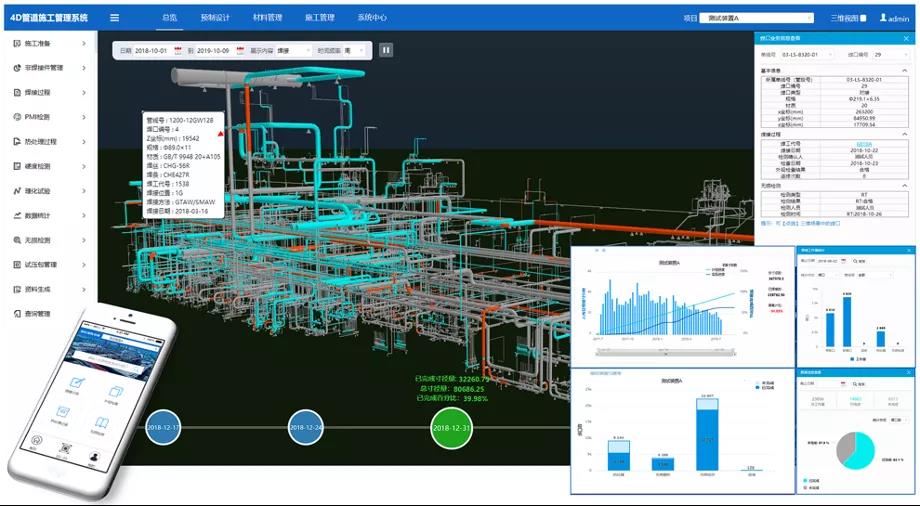Image resolution: width=920 pixels, height=506 pixels.
Task: Toggle the 三维视图 checkbox
Action: click(x=865, y=18)
